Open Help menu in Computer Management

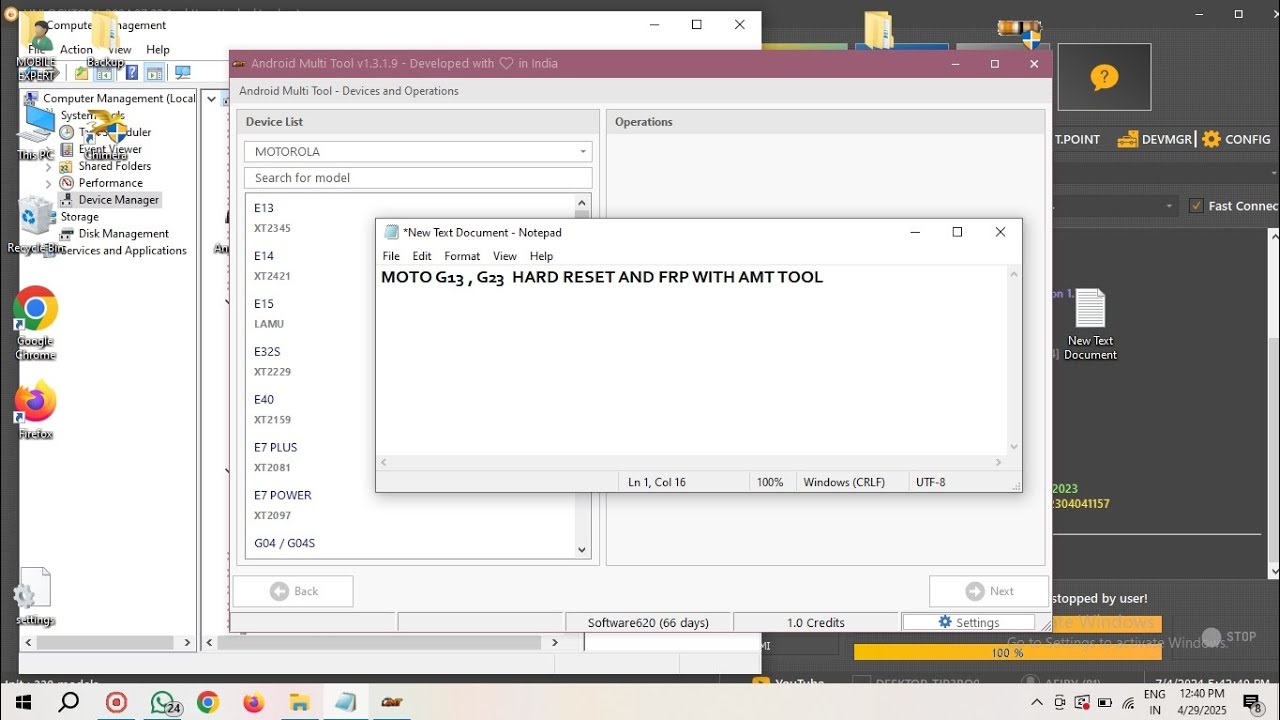[x=158, y=49]
